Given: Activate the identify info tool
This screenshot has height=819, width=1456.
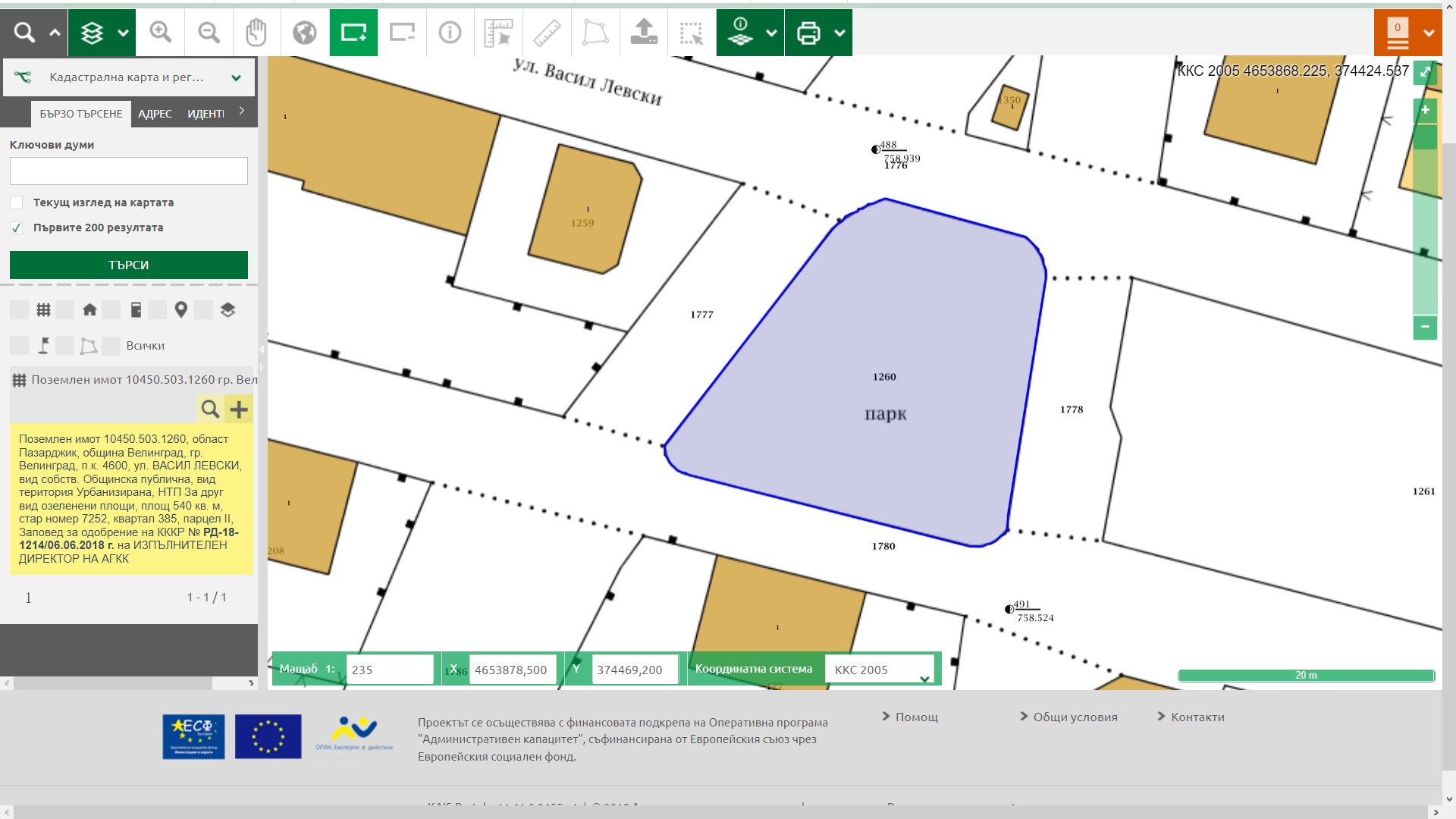Looking at the screenshot, I should coord(450,33).
